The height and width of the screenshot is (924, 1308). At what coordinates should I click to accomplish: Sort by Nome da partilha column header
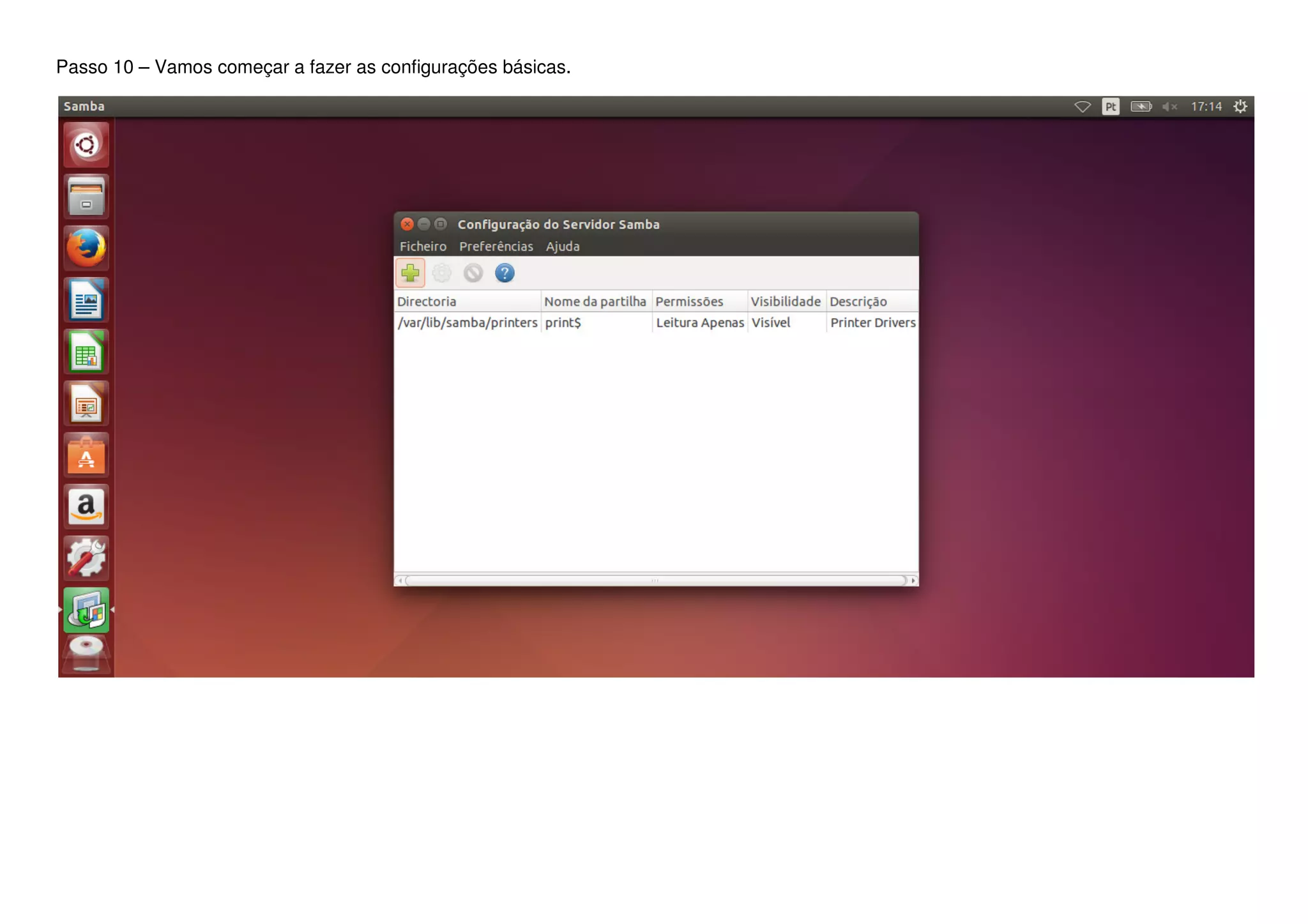[x=597, y=301]
